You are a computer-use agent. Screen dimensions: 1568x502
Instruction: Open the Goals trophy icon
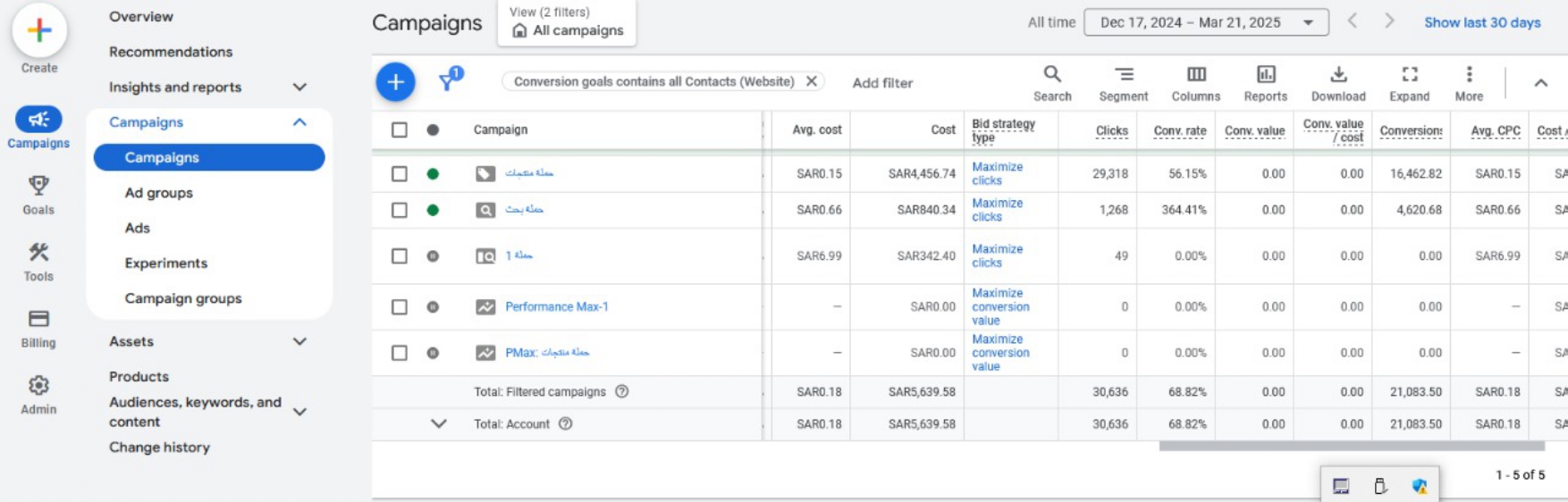tap(38, 186)
